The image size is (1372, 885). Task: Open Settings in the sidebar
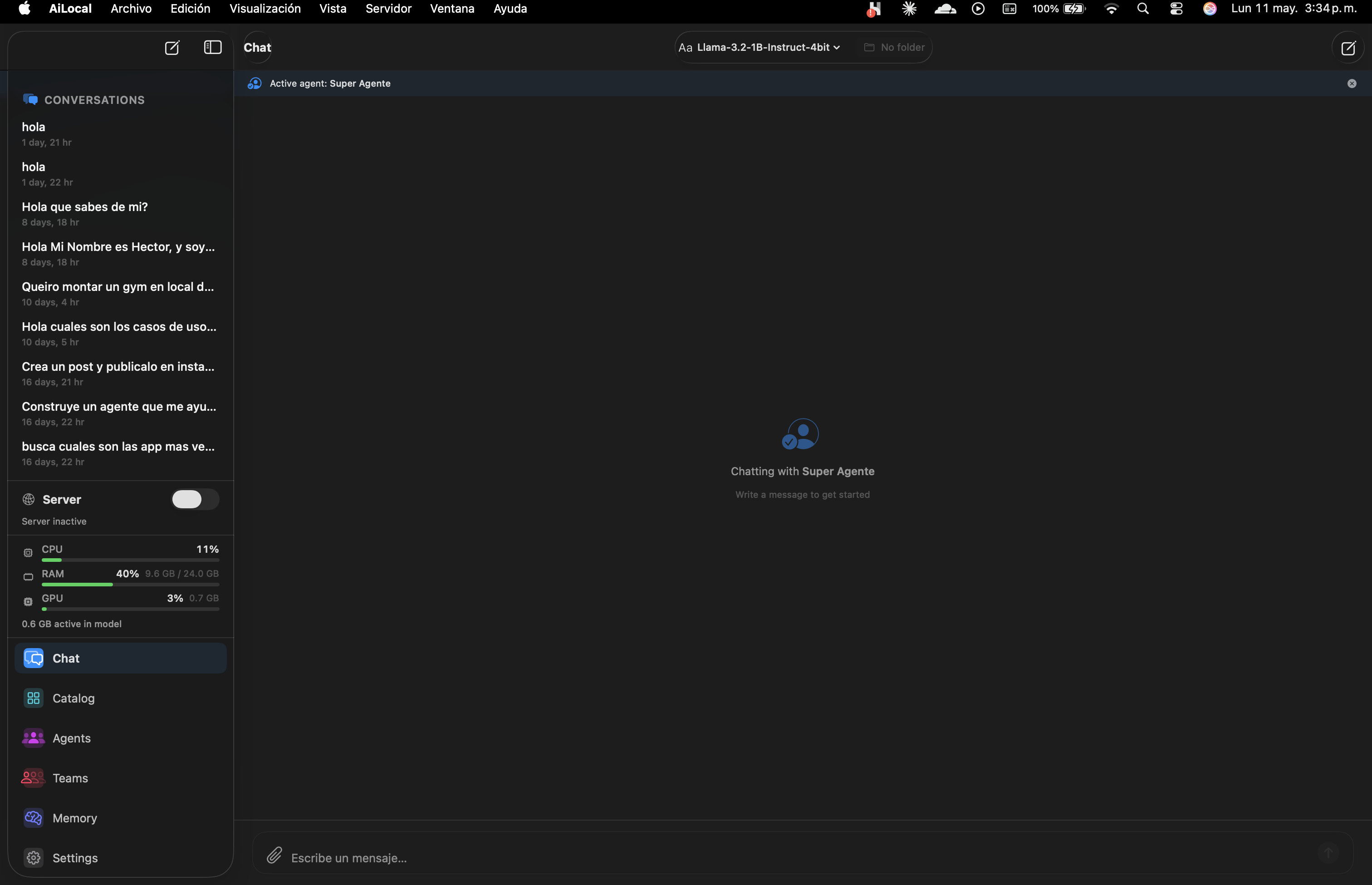pyautogui.click(x=121, y=858)
